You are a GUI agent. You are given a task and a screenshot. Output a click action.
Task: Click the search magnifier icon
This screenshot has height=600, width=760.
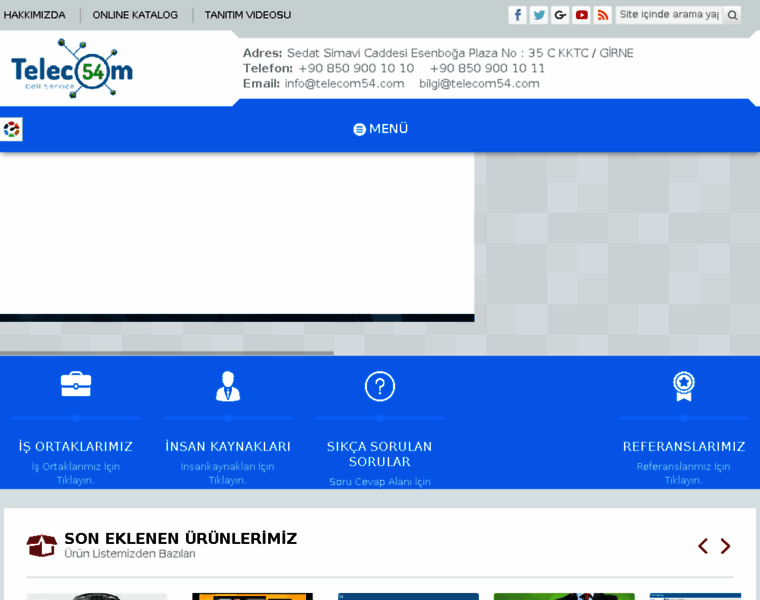coord(732,15)
